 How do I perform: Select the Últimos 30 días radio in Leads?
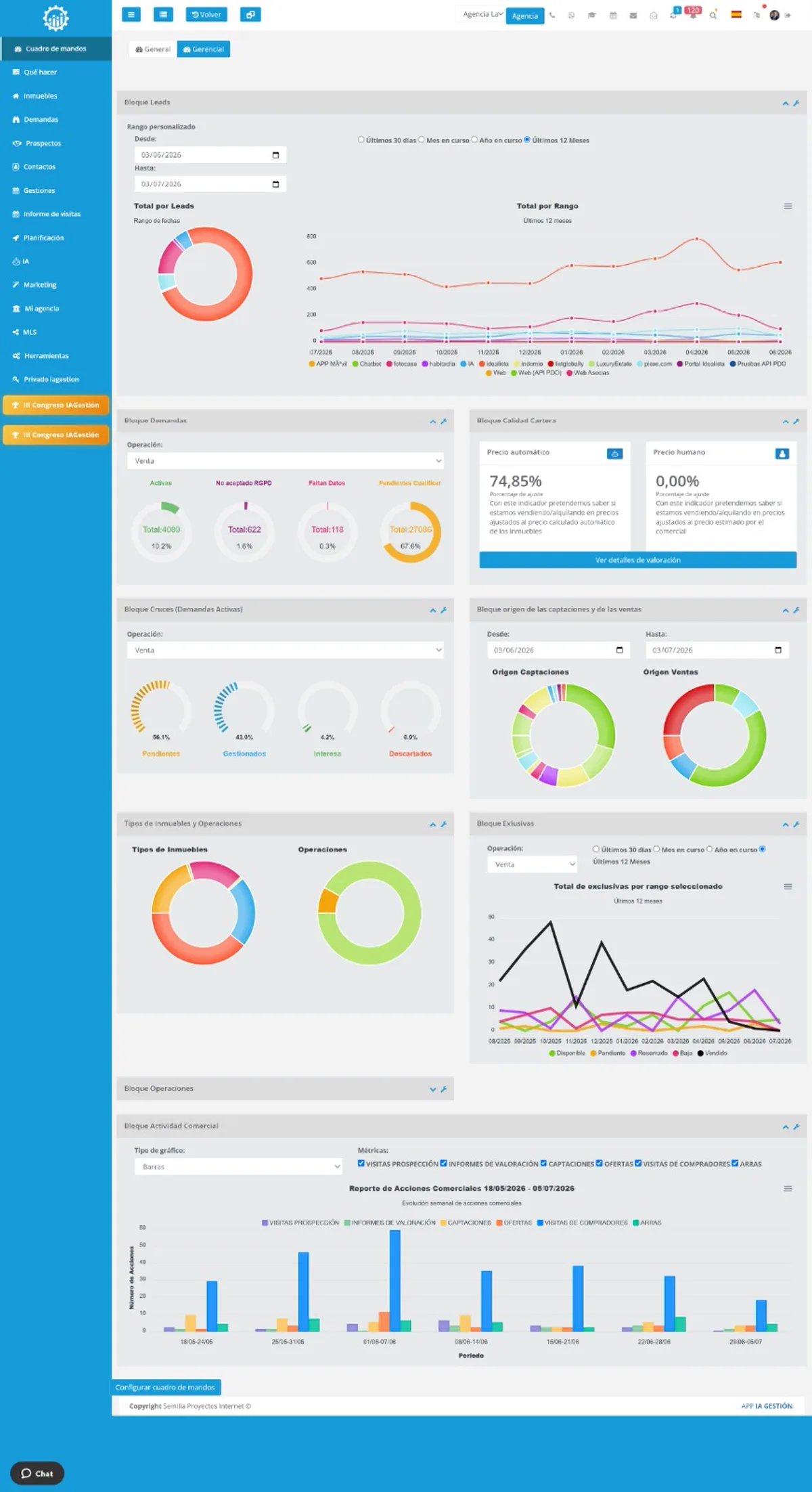point(361,139)
